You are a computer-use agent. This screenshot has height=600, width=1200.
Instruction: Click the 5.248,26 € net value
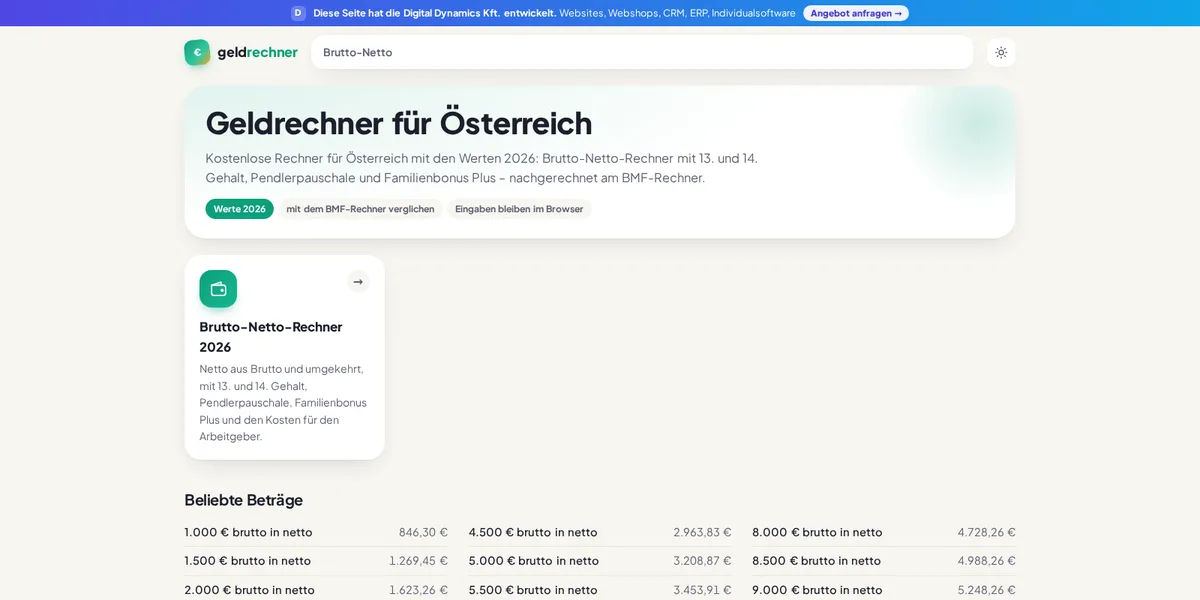click(986, 590)
